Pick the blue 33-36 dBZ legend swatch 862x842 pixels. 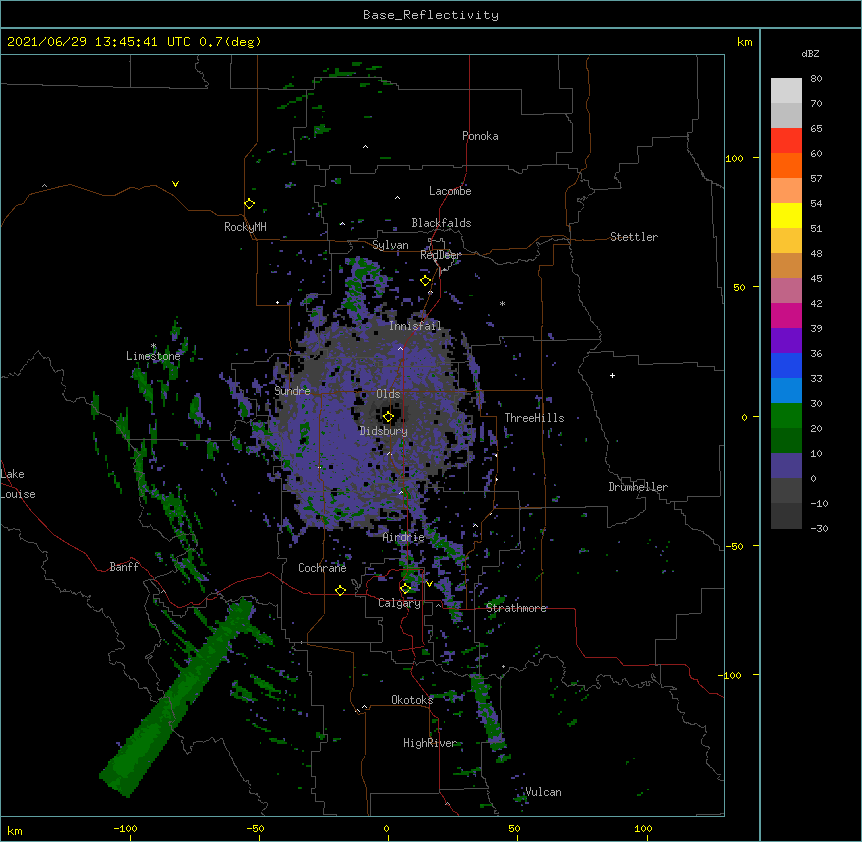[x=786, y=365]
